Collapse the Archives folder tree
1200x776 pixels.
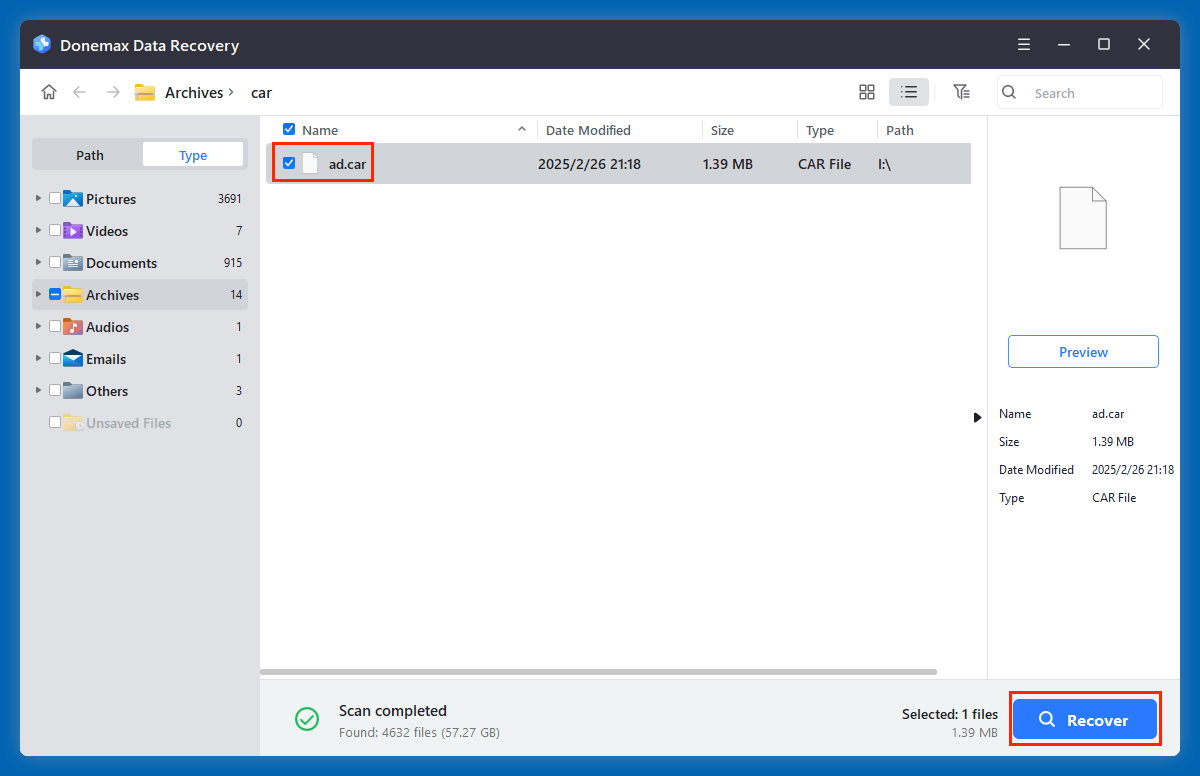(38, 294)
